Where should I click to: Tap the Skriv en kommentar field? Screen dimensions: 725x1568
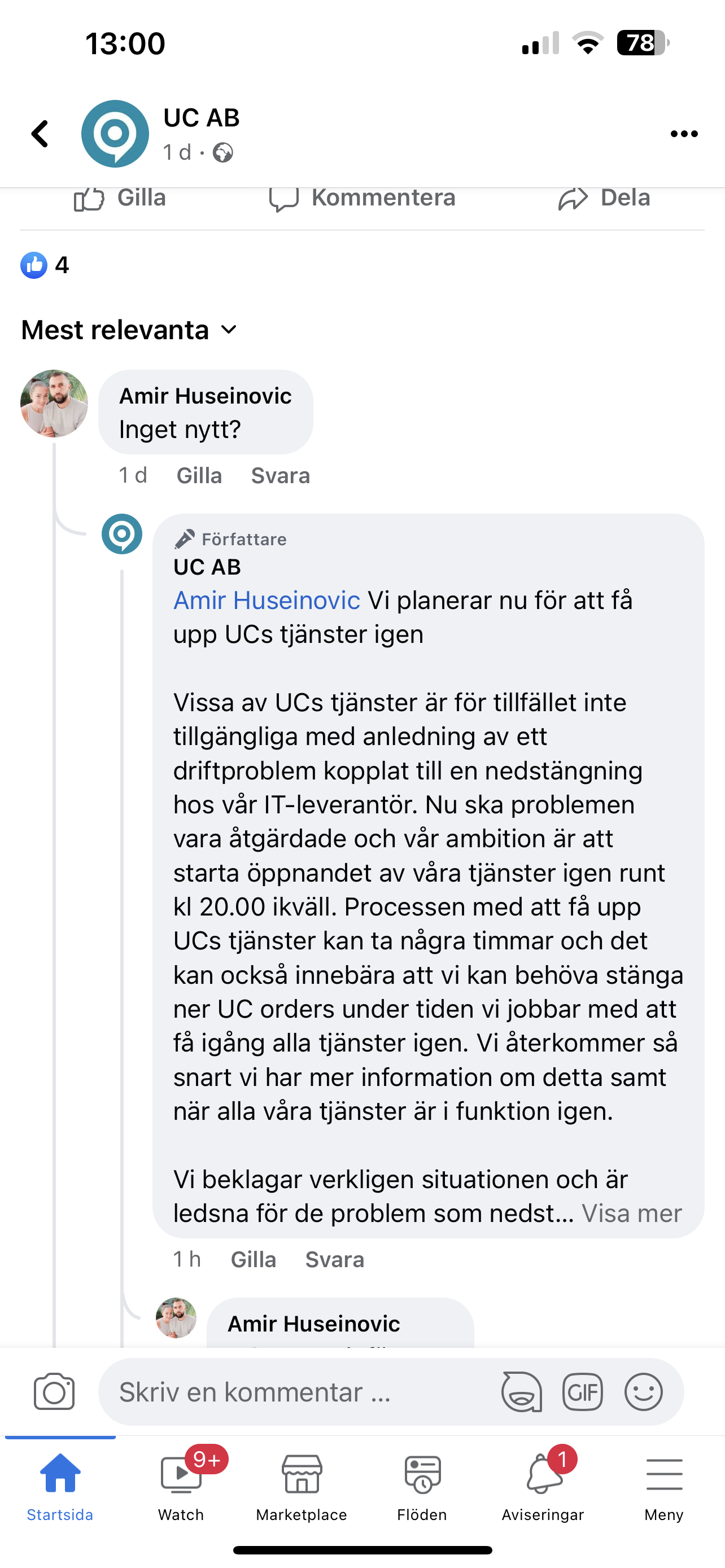pos(298,1391)
